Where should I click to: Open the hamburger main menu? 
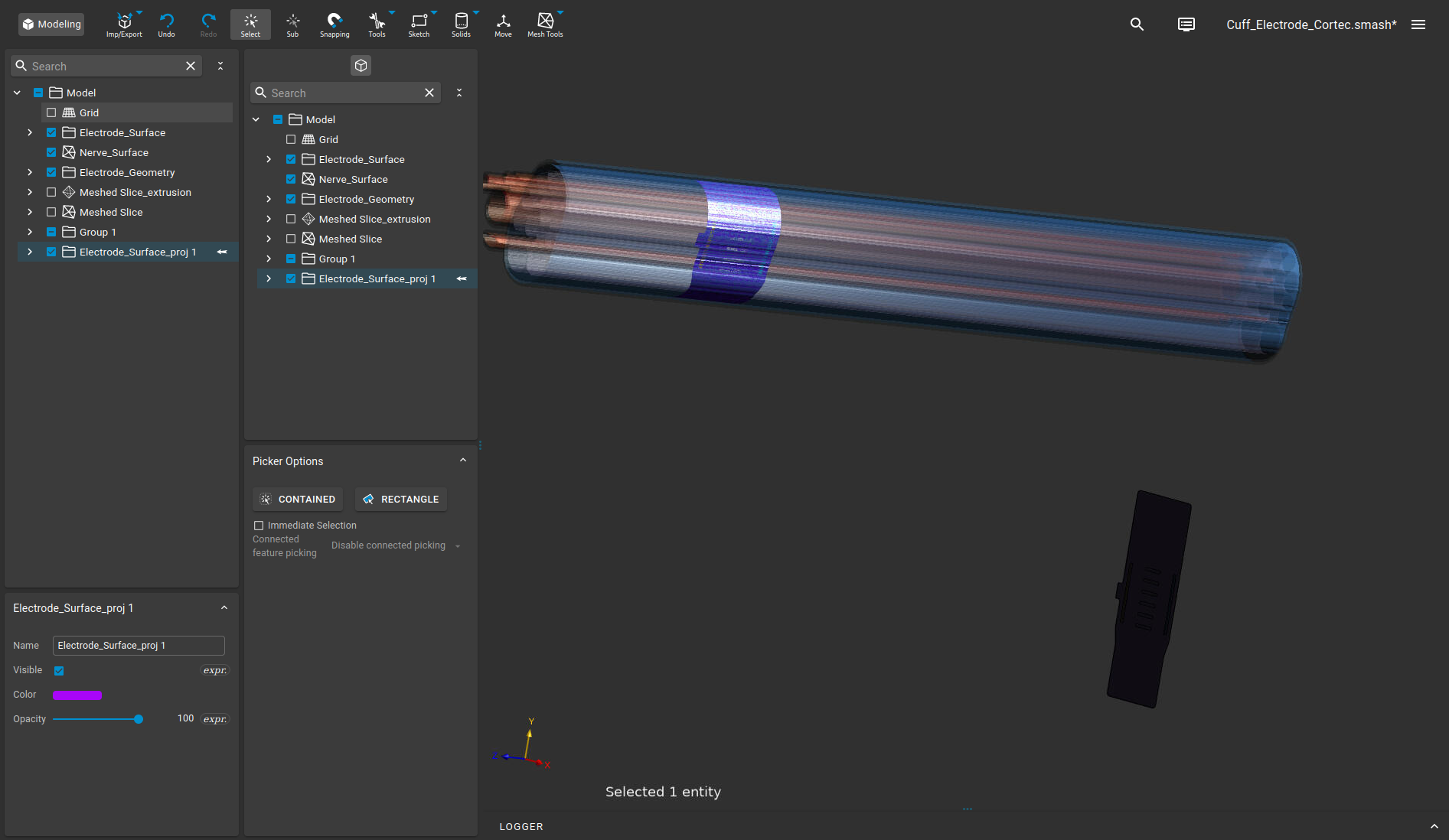point(1418,24)
